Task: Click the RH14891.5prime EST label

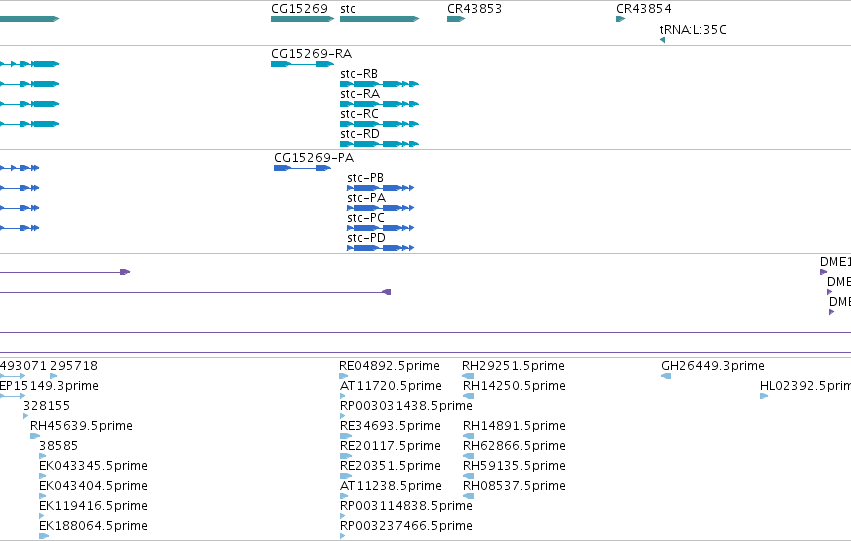Action: [514, 426]
